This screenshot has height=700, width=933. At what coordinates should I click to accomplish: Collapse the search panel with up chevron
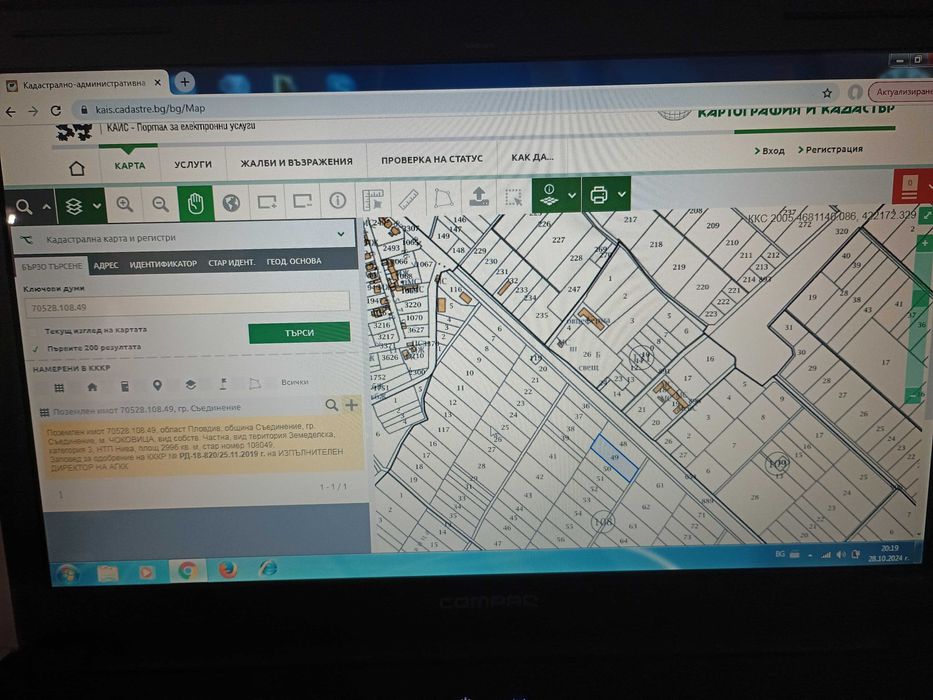46,207
